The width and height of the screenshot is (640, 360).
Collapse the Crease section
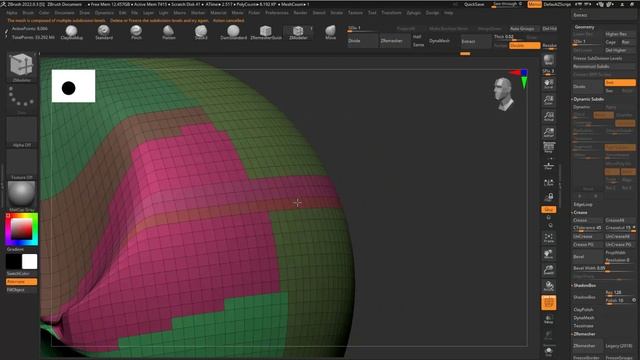pyautogui.click(x=580, y=212)
